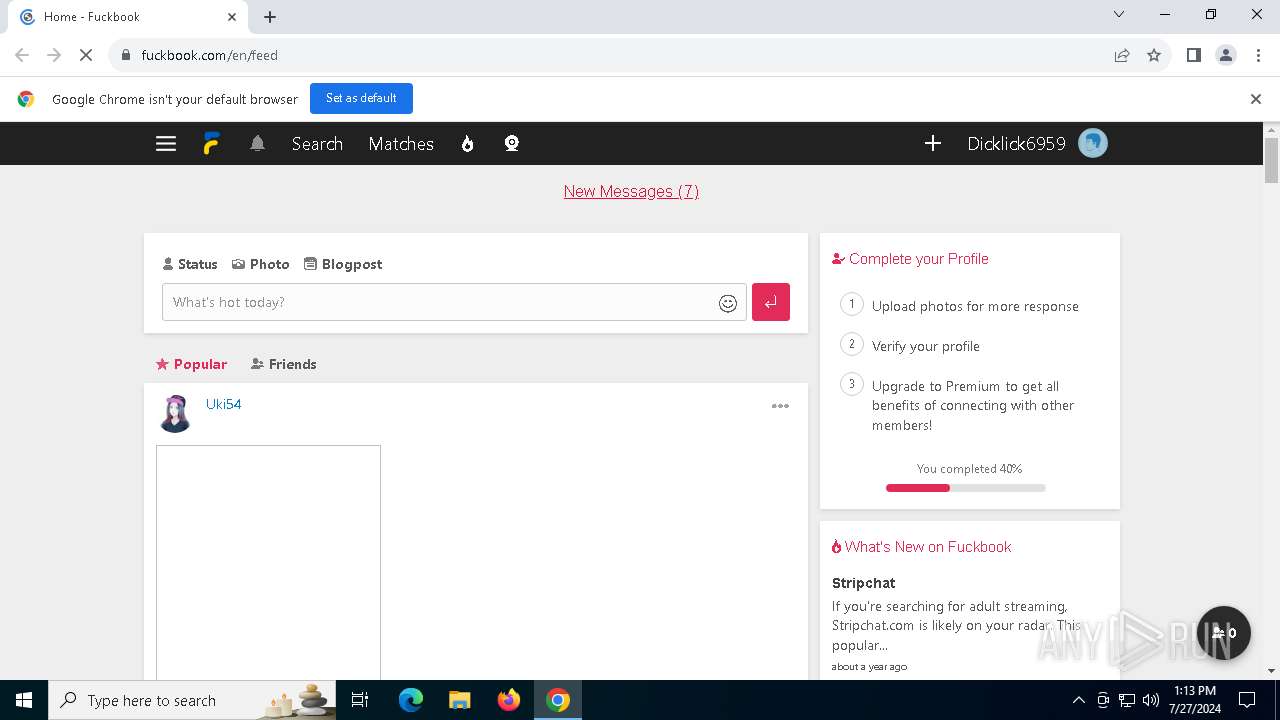
Task: Stop loading the page
Action: [x=86, y=56]
